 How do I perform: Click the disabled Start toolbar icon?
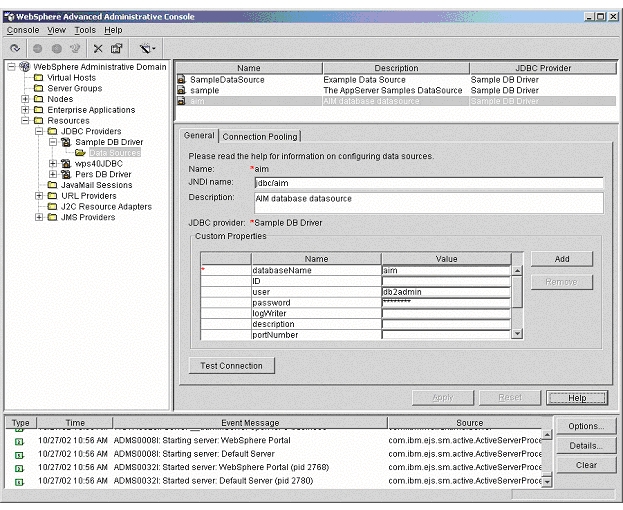click(38, 48)
